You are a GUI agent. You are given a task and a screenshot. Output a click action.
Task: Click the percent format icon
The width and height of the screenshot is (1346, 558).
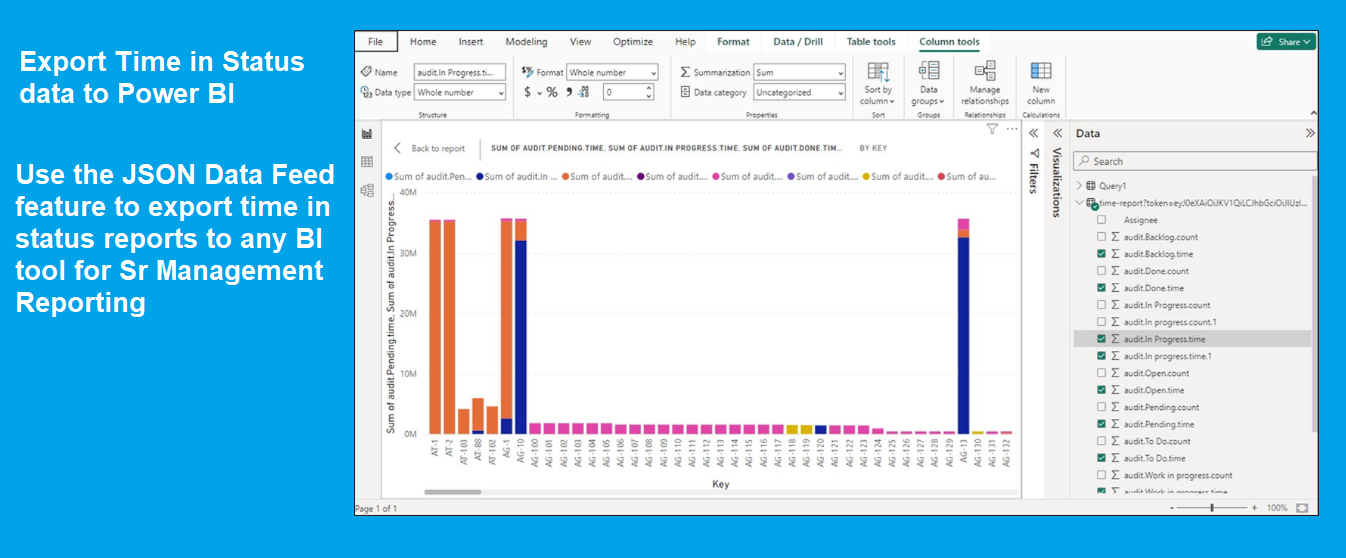pyautogui.click(x=551, y=92)
